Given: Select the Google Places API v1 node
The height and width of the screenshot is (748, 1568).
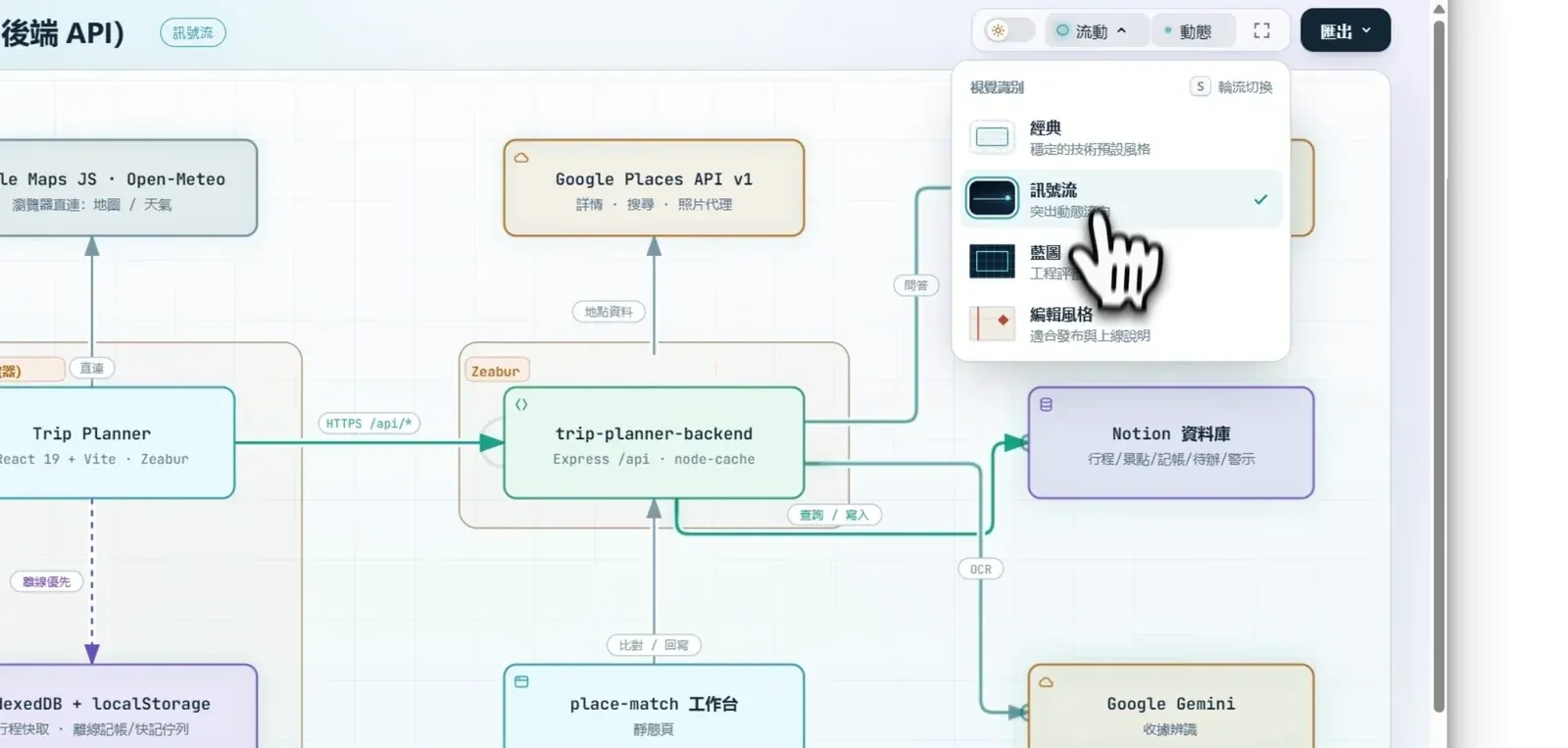Looking at the screenshot, I should pyautogui.click(x=654, y=188).
